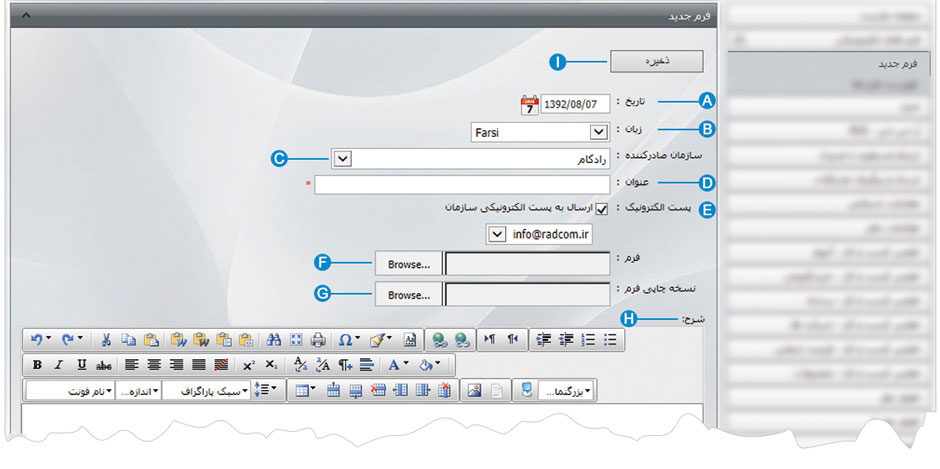This screenshot has width=940, height=469.
Task: Click the strikethrough abc icon
Action: point(103,364)
